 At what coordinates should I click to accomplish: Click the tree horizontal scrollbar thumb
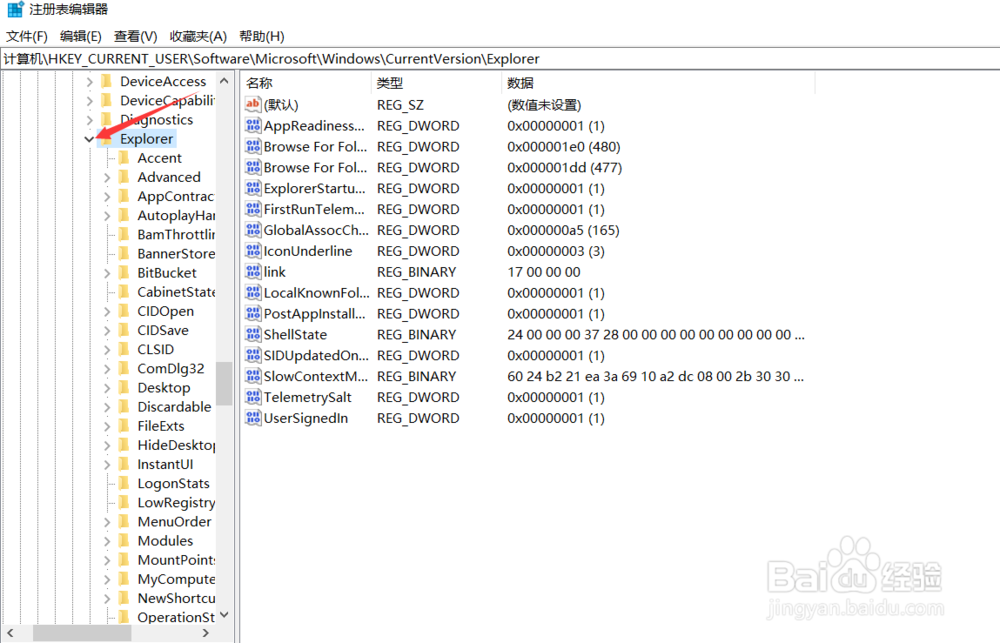pos(82,633)
